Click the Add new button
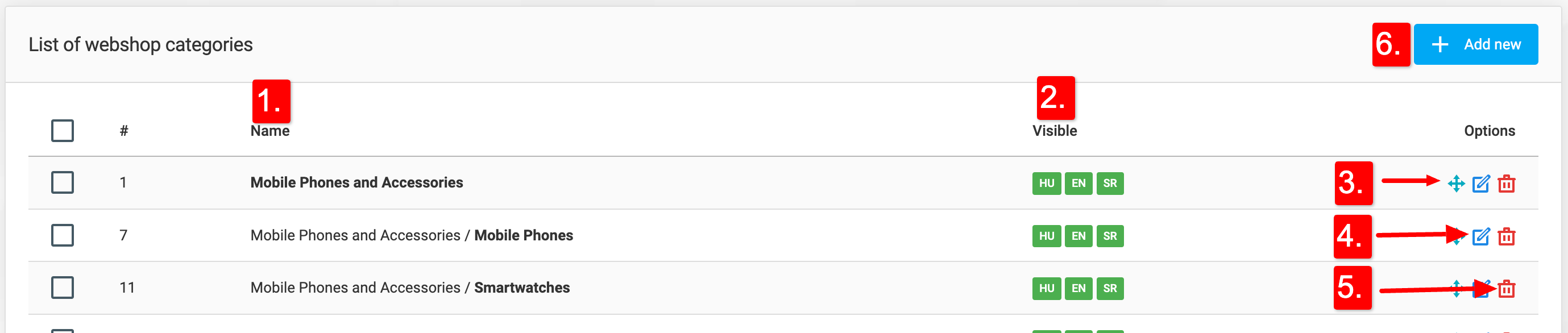 pyautogui.click(x=1476, y=43)
